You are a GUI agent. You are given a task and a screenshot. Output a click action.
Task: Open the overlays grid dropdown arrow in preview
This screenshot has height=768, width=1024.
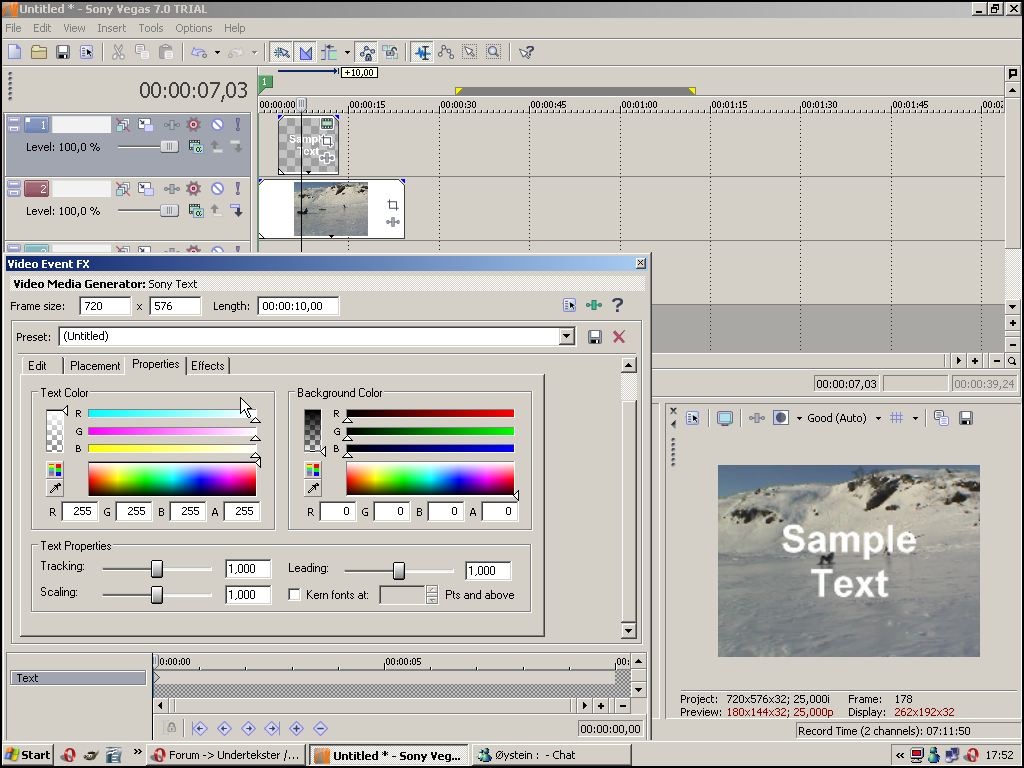tap(915, 418)
